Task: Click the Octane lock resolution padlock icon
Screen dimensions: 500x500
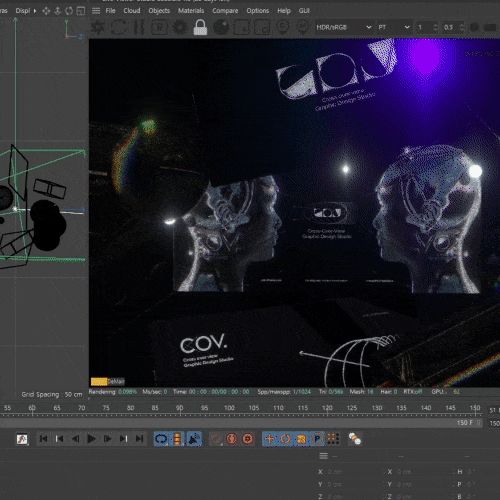Action: (200, 27)
